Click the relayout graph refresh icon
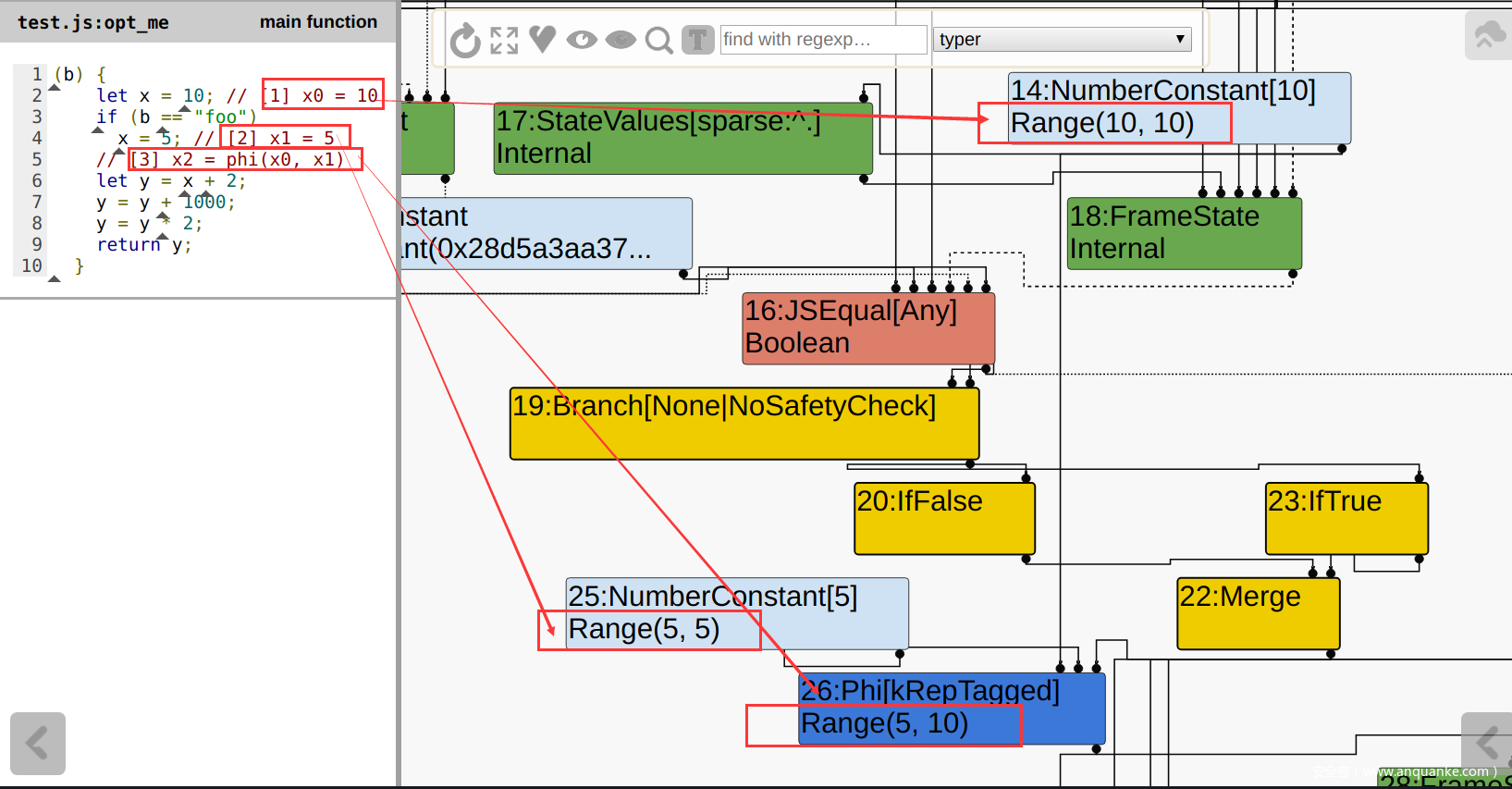Viewport: 1512px width, 789px height. (465, 40)
